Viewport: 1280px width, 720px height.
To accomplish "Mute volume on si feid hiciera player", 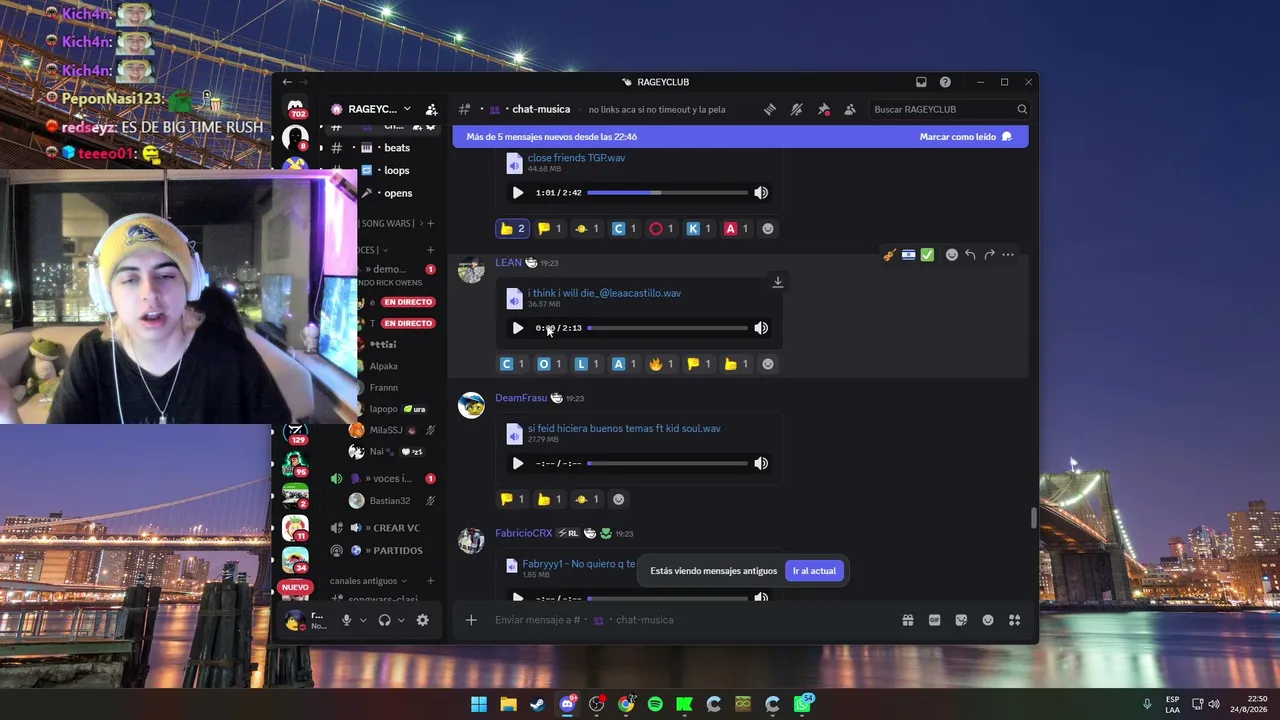I will 761,463.
